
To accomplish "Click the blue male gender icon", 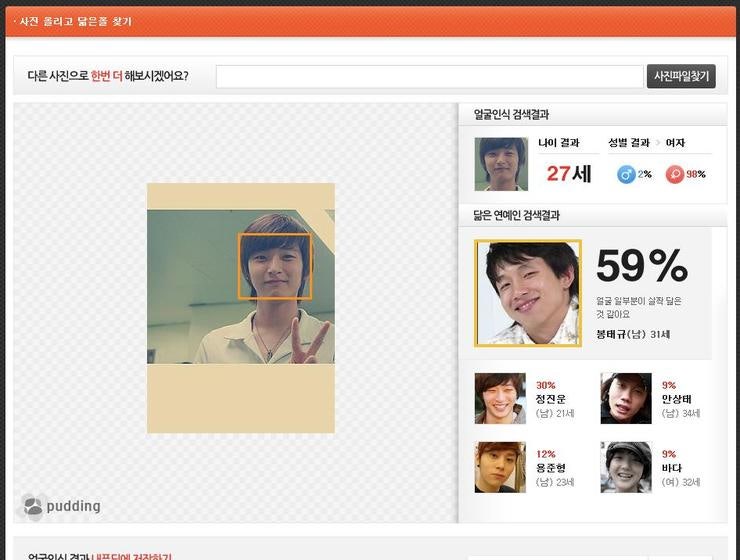I will click(x=626, y=174).
